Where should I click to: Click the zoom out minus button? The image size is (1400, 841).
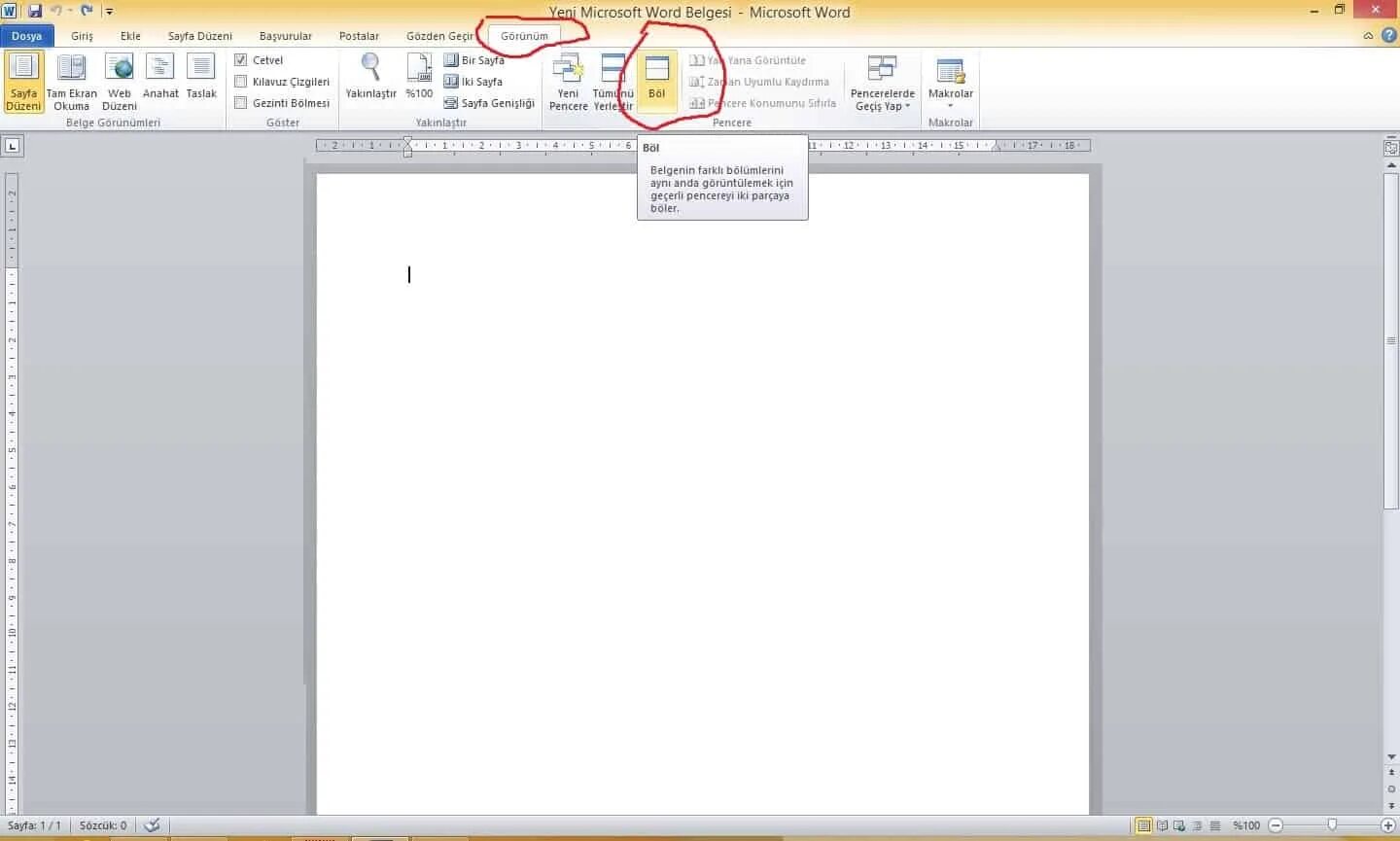click(x=1276, y=825)
